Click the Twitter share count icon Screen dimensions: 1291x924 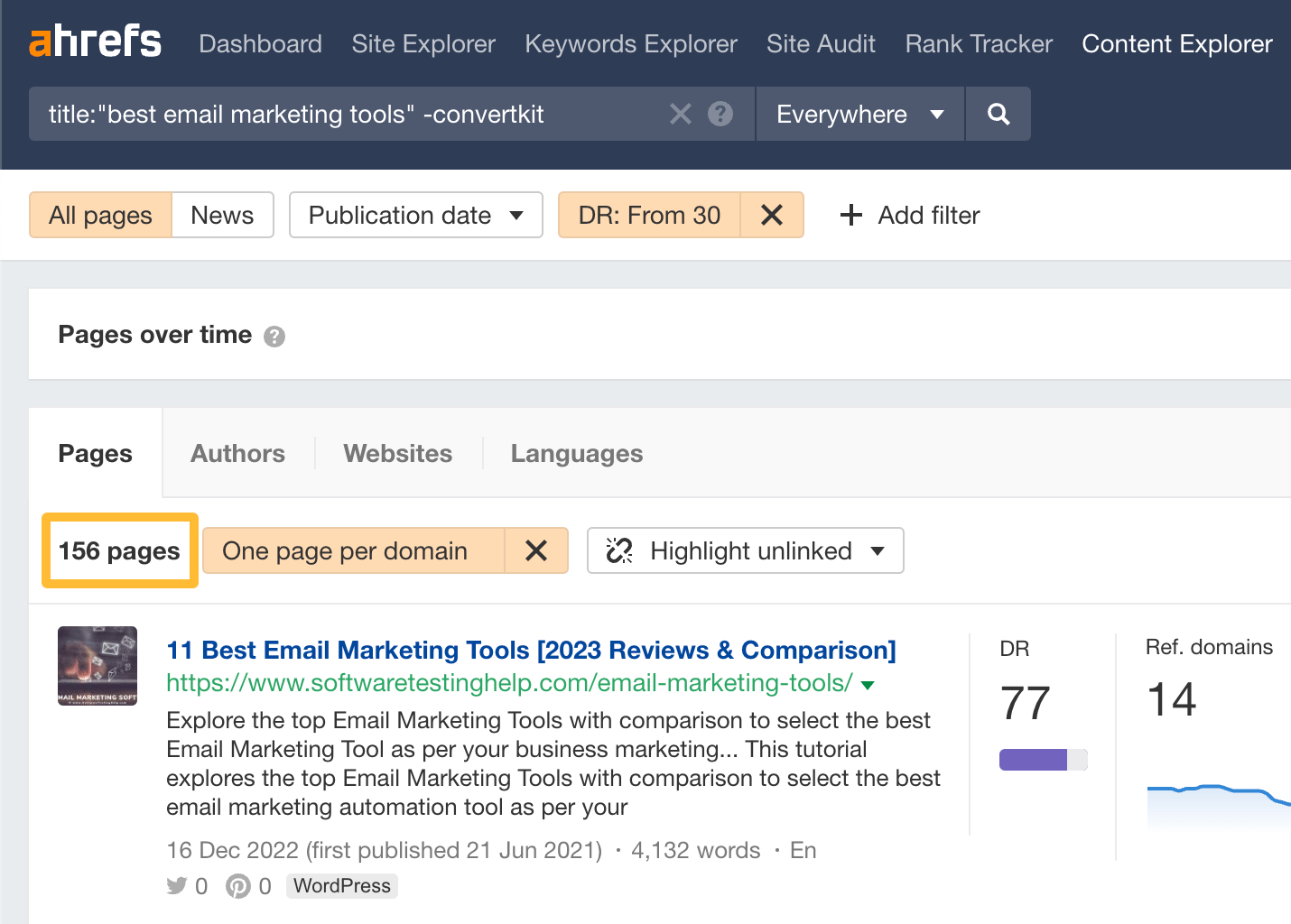175,886
